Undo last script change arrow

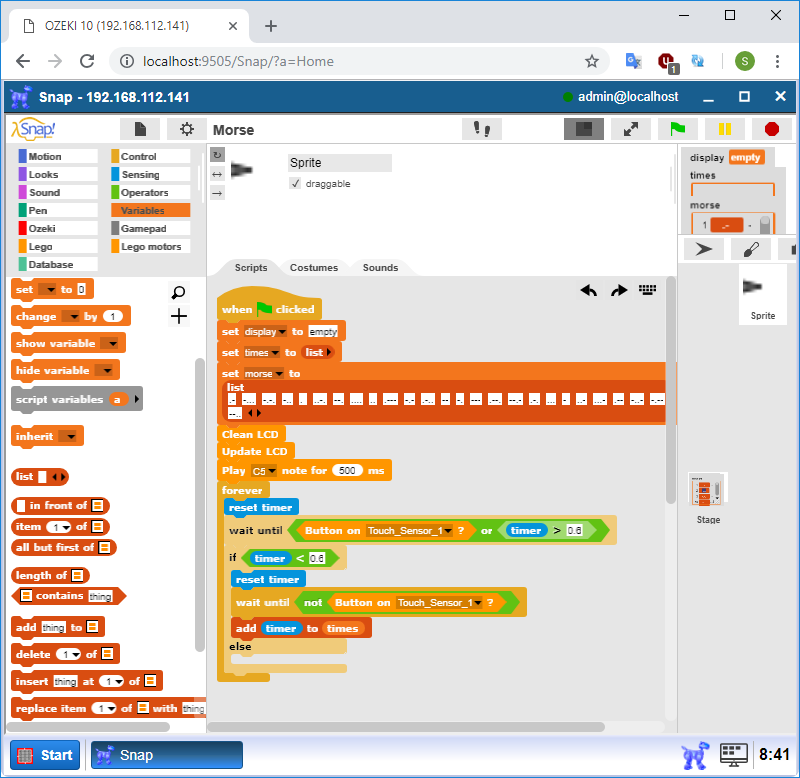tap(588, 290)
